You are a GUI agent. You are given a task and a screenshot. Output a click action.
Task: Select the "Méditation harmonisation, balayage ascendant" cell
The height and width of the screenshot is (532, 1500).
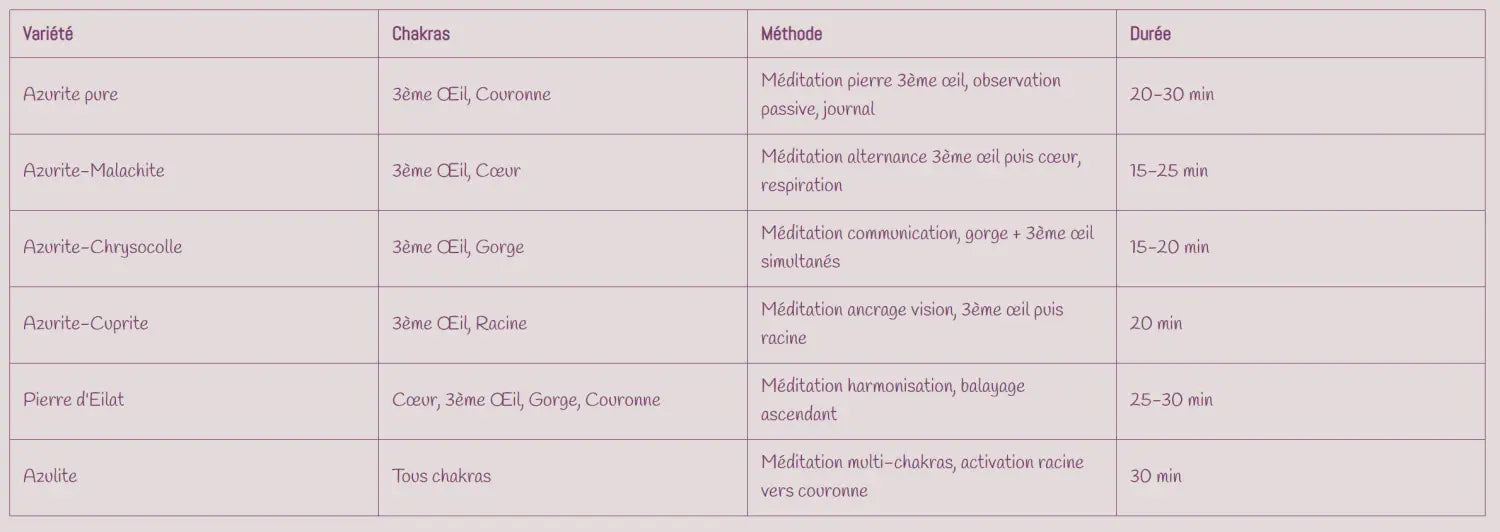click(x=892, y=400)
